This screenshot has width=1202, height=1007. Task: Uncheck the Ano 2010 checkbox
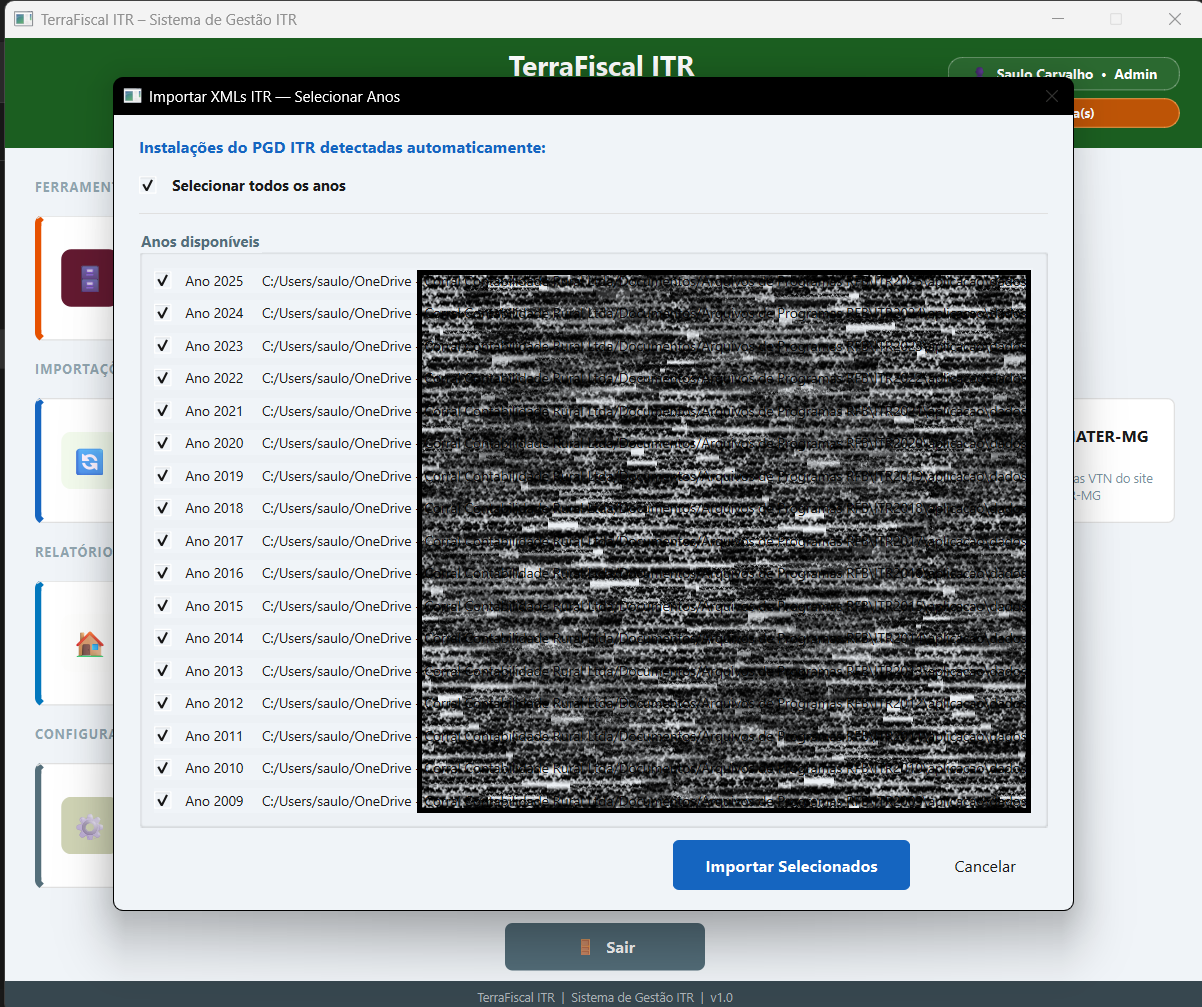coord(163,768)
